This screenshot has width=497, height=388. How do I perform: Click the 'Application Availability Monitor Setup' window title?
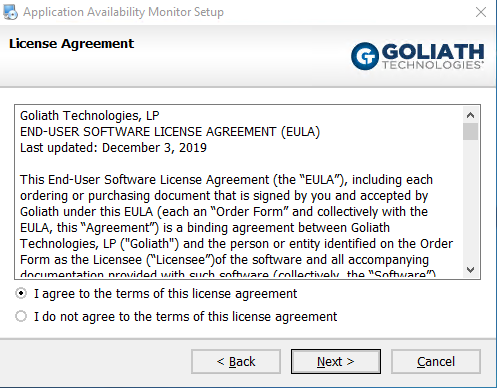point(123,12)
